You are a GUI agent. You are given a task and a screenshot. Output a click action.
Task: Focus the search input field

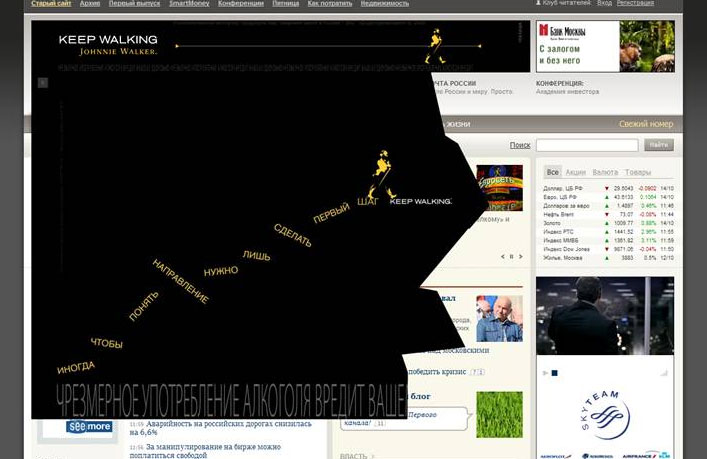pos(587,145)
